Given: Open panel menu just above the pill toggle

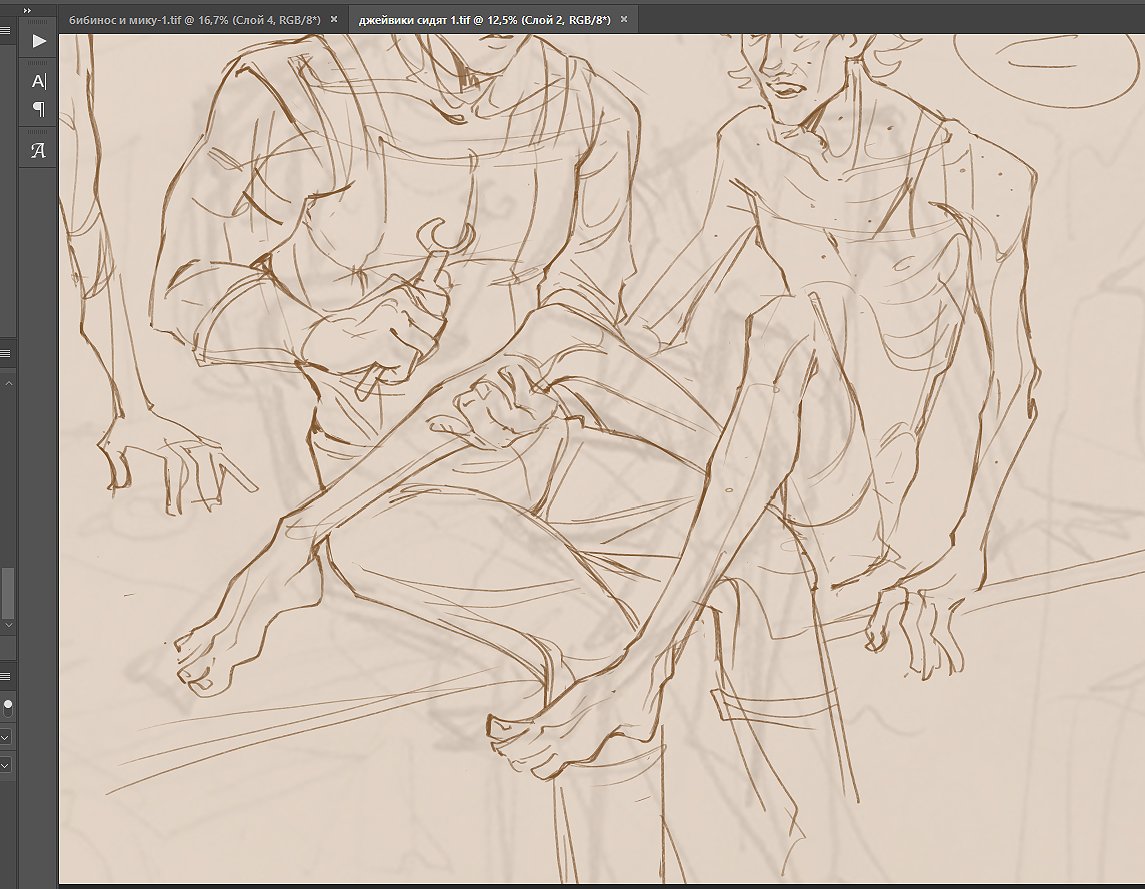Looking at the screenshot, I should tap(6, 676).
